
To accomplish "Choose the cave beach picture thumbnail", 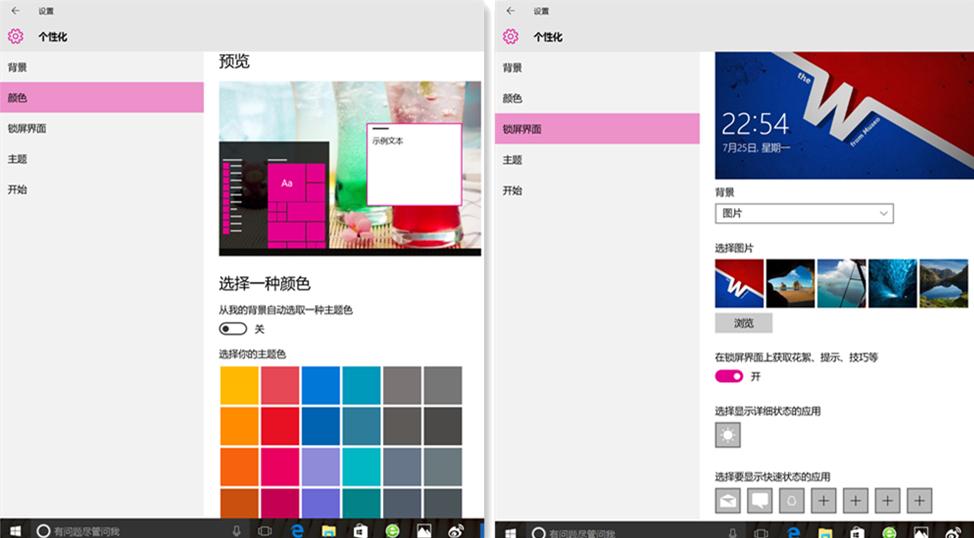I will (x=790, y=283).
